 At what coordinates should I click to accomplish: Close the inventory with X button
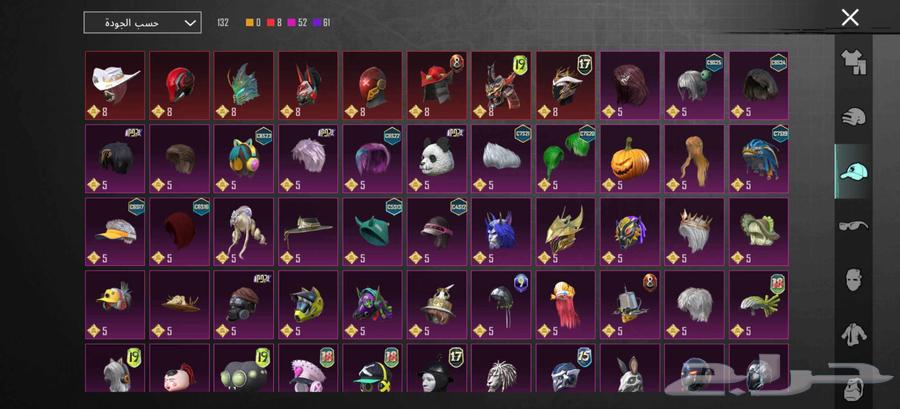click(850, 17)
